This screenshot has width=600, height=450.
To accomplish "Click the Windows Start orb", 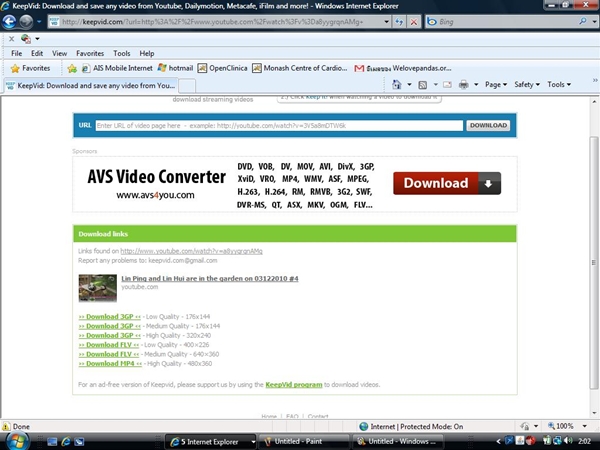I will (x=17, y=441).
